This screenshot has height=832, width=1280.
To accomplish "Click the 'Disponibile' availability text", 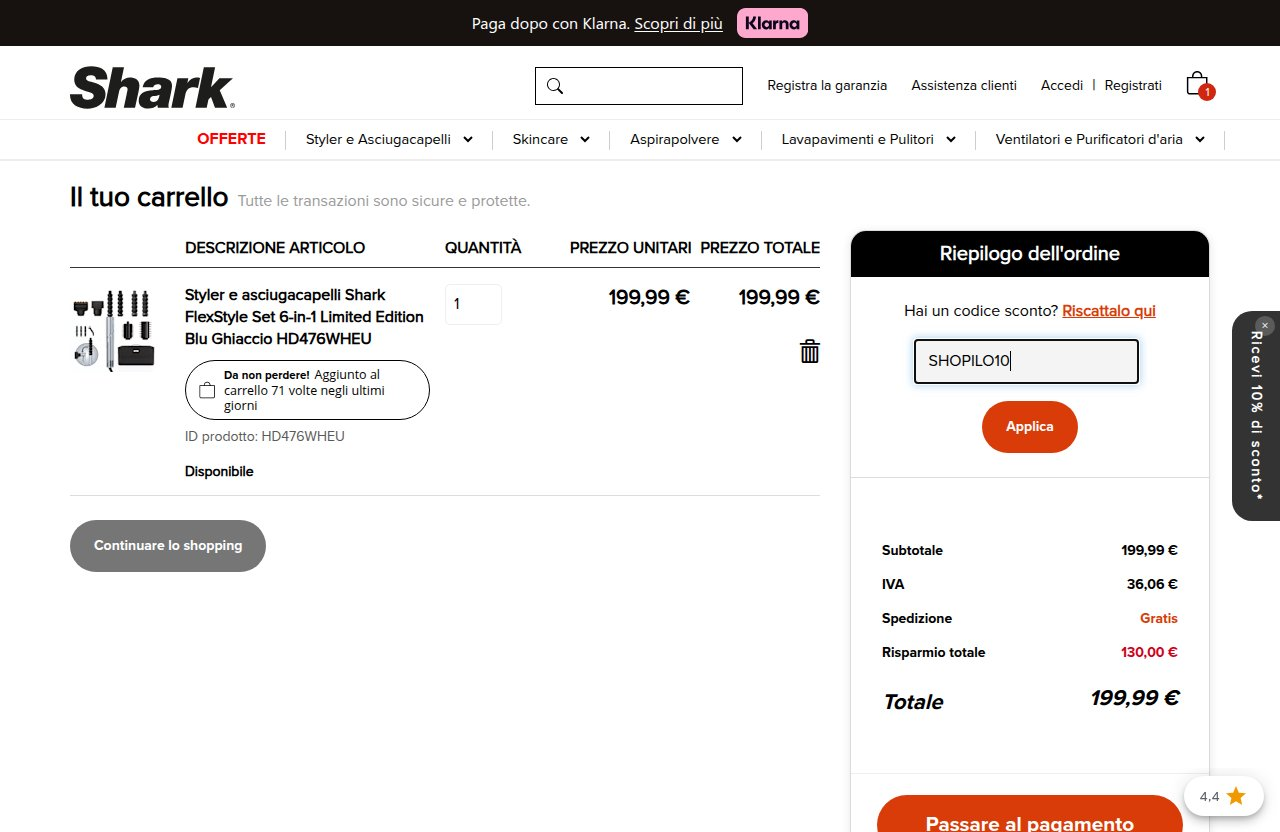I will pos(219,471).
